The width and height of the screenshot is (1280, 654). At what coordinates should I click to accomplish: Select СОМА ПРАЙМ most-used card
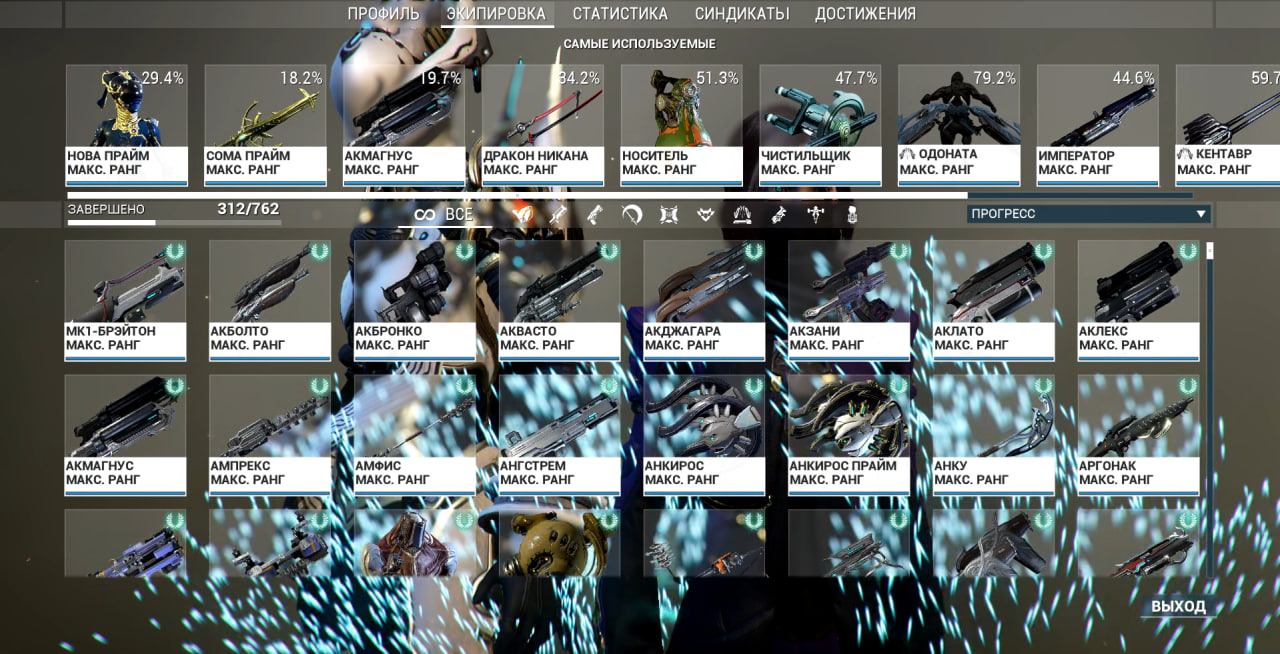[266, 125]
